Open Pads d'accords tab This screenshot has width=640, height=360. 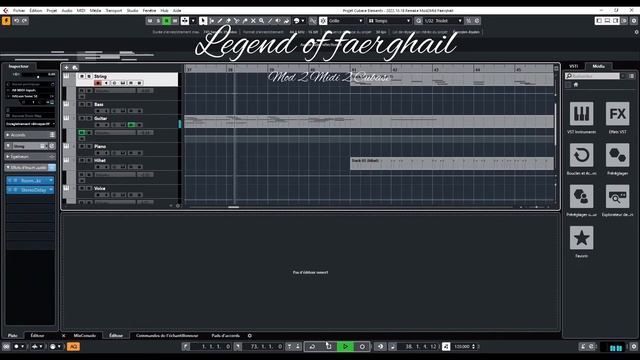225,336
